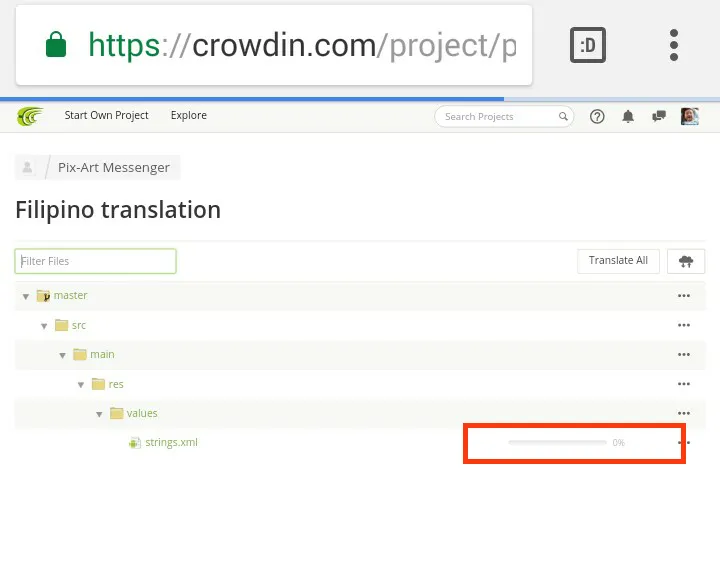Open the help question mark icon
This screenshot has width=720, height=566.
(597, 117)
